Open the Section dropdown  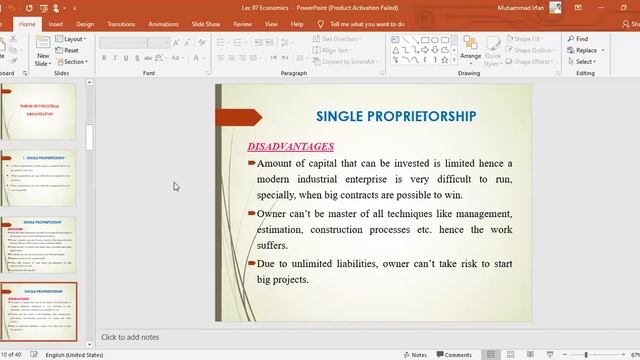[x=72, y=62]
